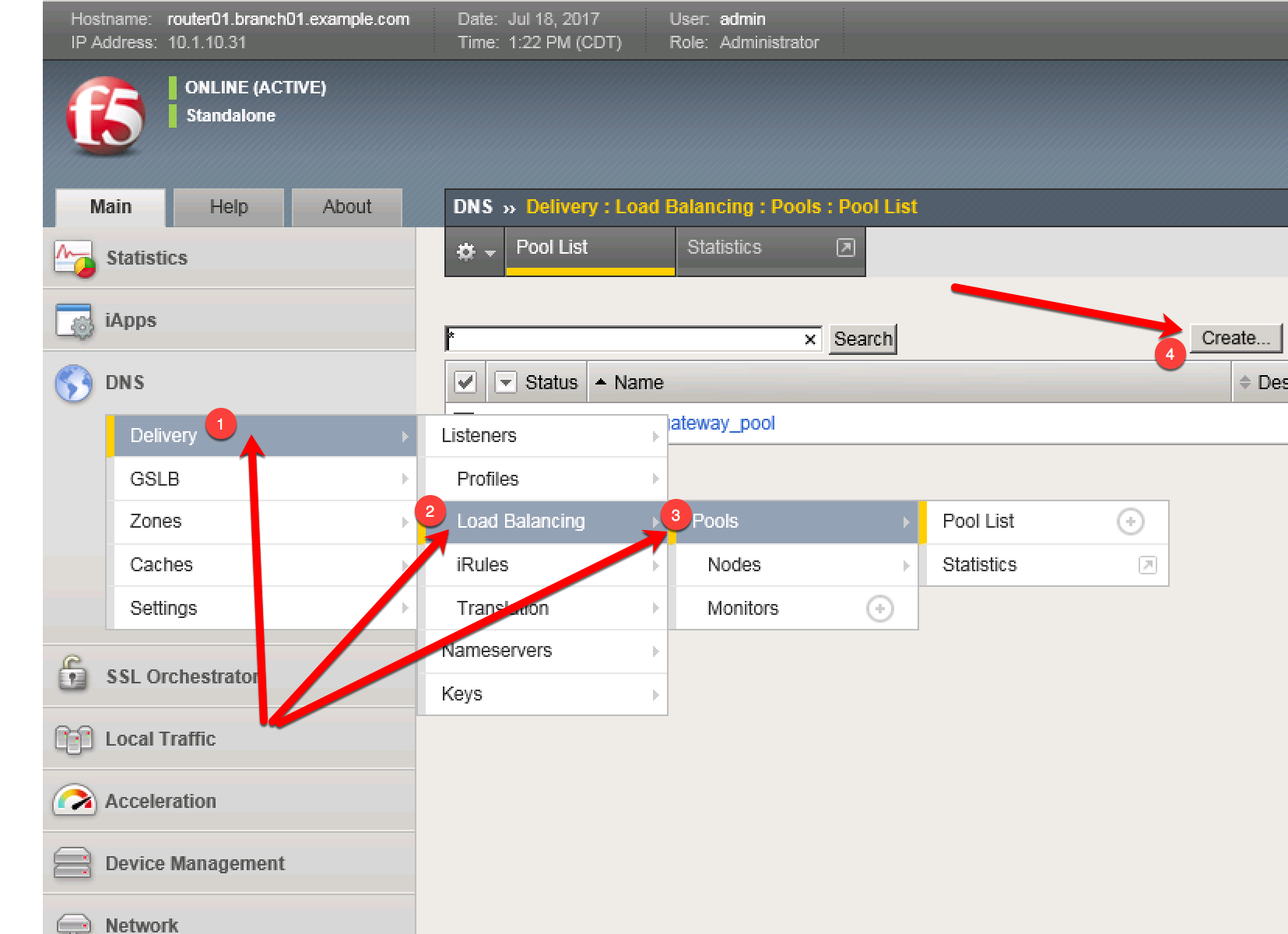The height and width of the screenshot is (934, 1288).
Task: Toggle the select-all checkbox in table header
Action: point(465,382)
